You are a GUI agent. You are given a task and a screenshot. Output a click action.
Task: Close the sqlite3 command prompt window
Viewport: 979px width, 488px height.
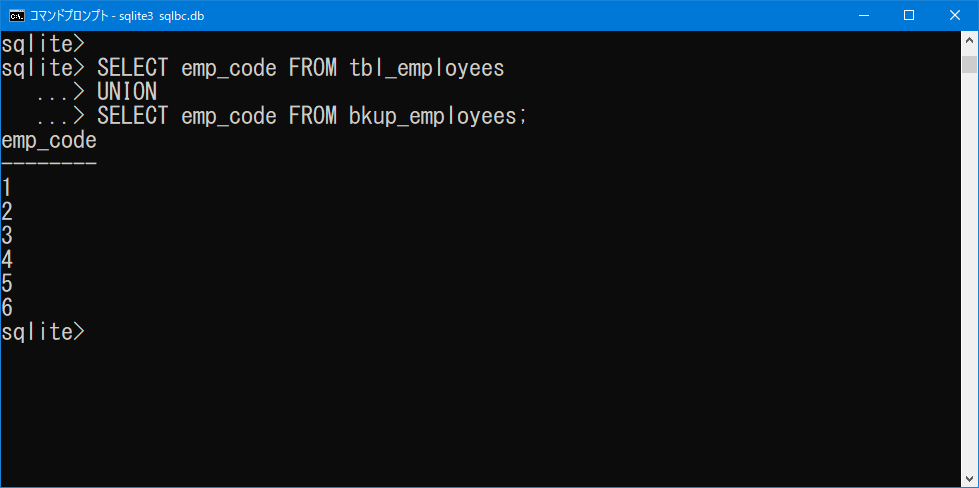pos(955,16)
